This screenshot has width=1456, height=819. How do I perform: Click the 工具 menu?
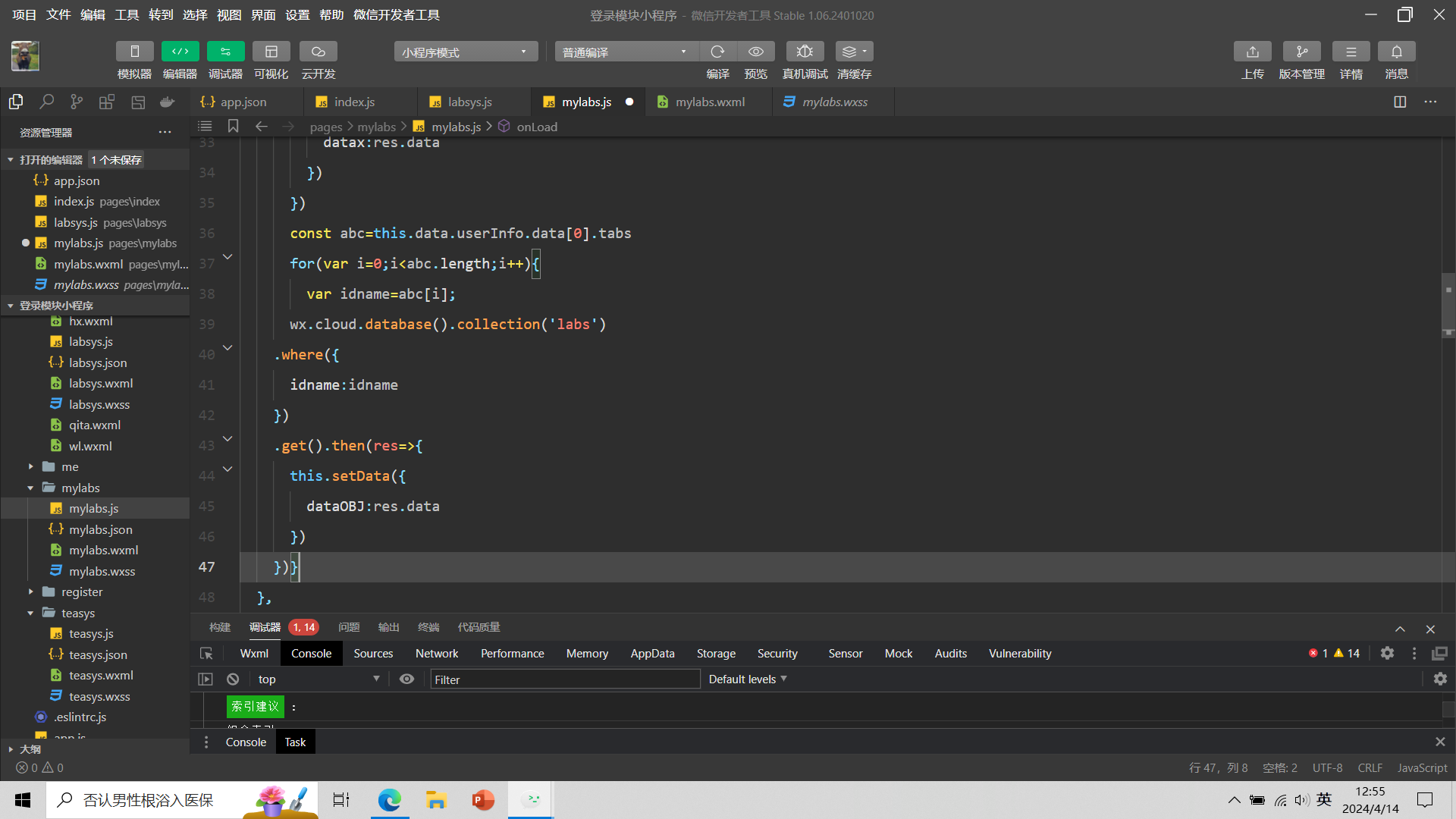127,14
